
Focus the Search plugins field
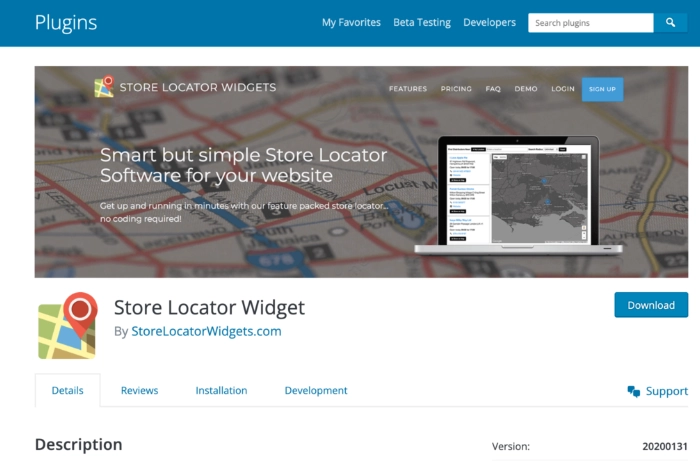coord(591,23)
